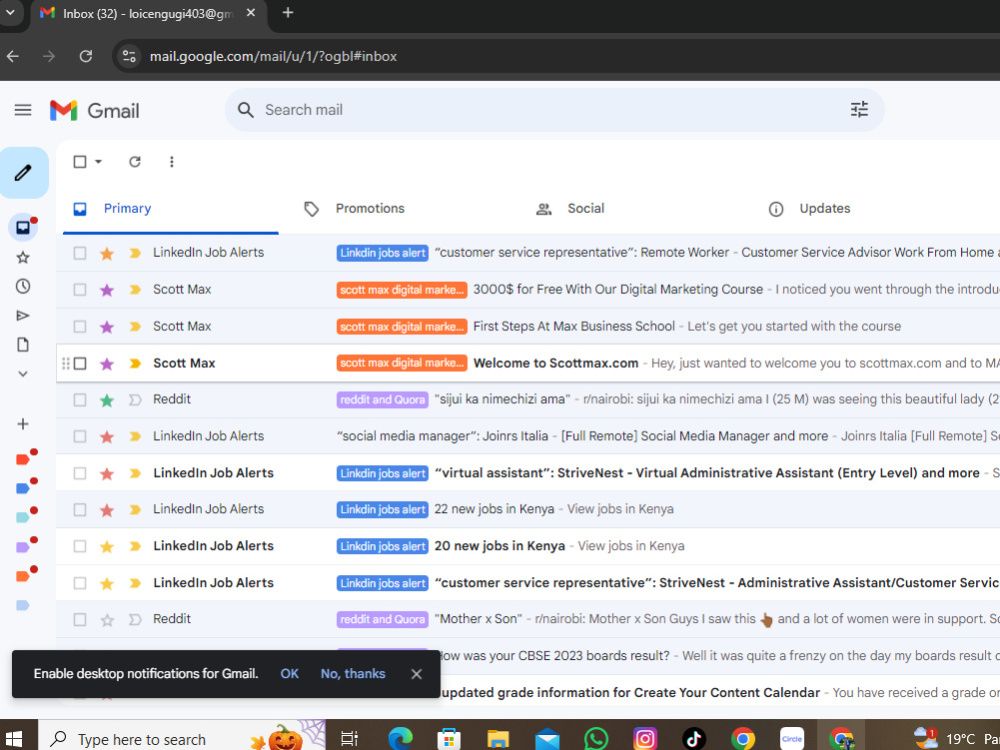Viewport: 1000px width, 750px height.
Task: Click 'reddit and Quora' label on 'Mother x Son'
Action: [383, 619]
